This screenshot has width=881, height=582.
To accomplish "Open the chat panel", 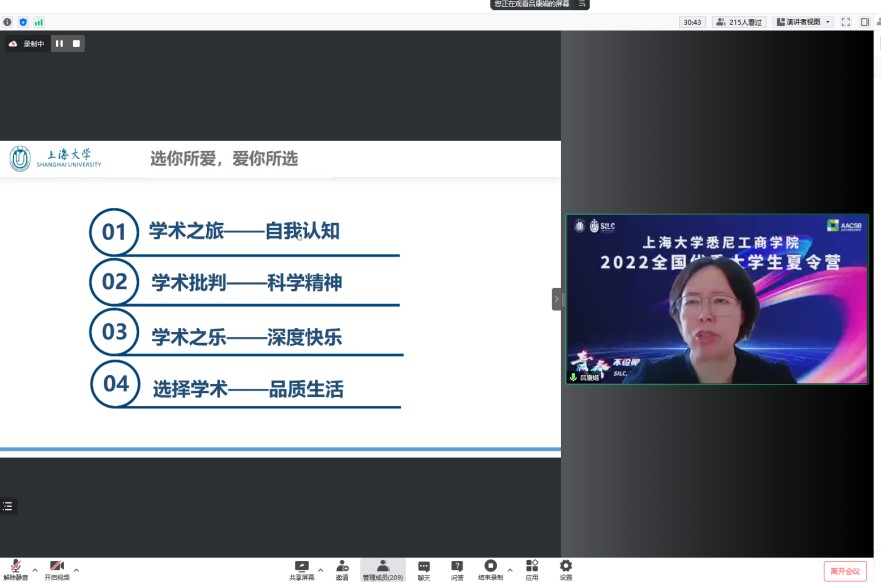I will click(424, 567).
